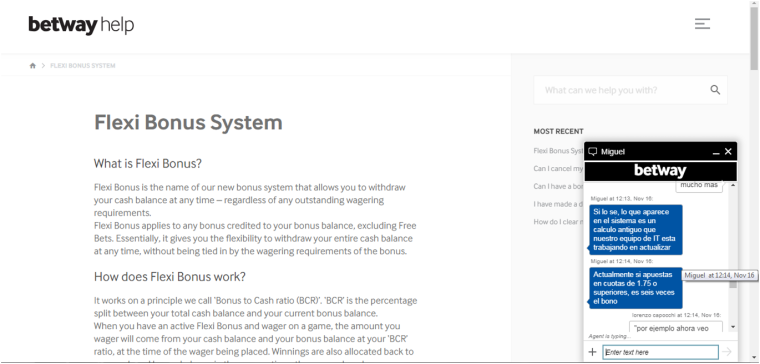The image size is (760, 364).
Task: Click 'How does Flexi Bonus work?' heading
Action: point(170,277)
